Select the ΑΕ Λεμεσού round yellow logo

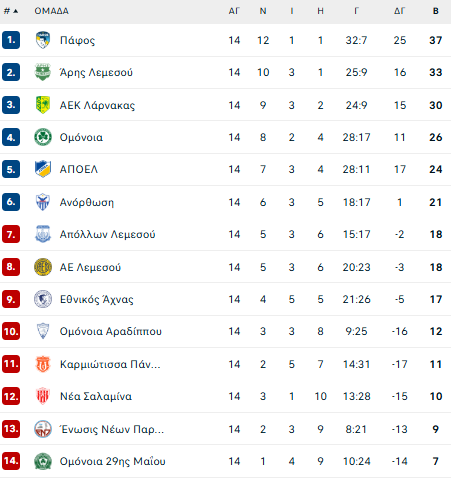point(43,267)
